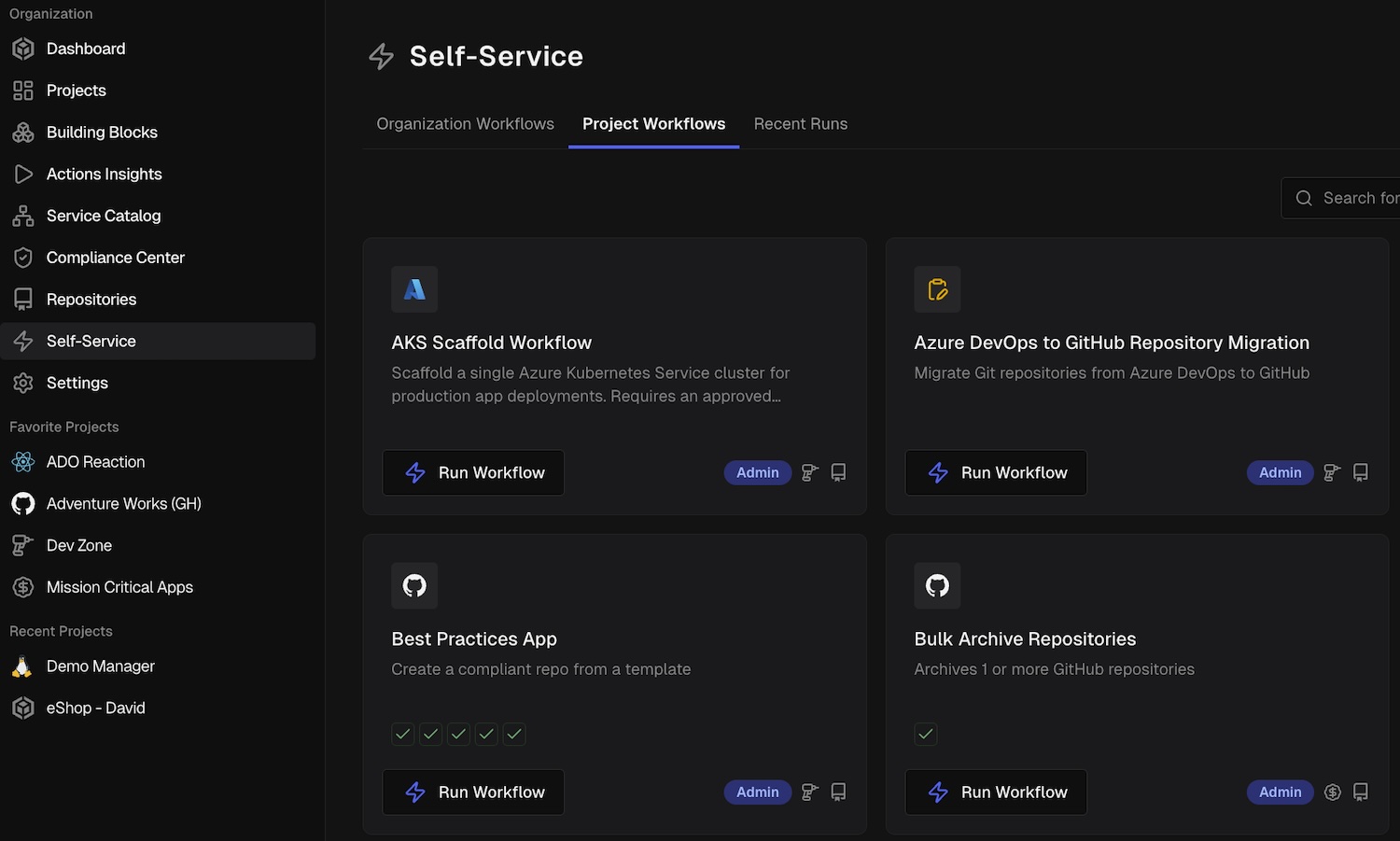Open Compliance Center shield icon

pyautogui.click(x=23, y=258)
